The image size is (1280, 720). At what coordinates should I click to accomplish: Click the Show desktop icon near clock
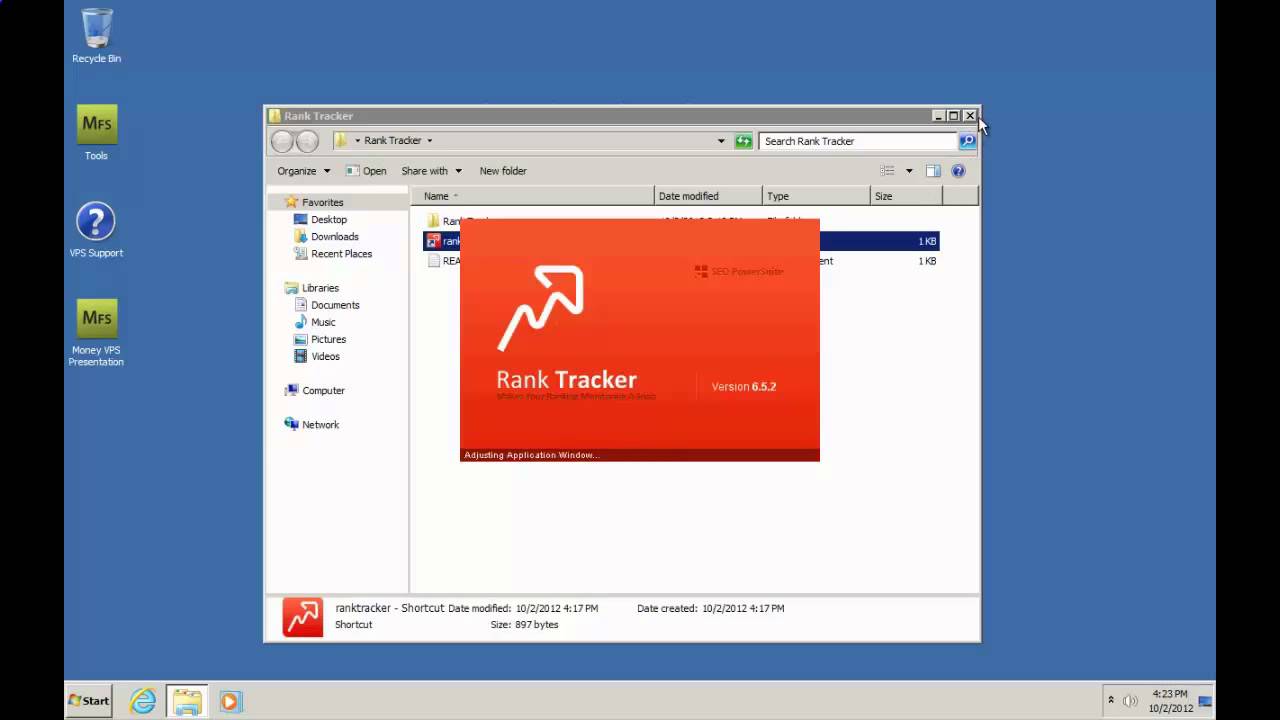coord(1205,701)
